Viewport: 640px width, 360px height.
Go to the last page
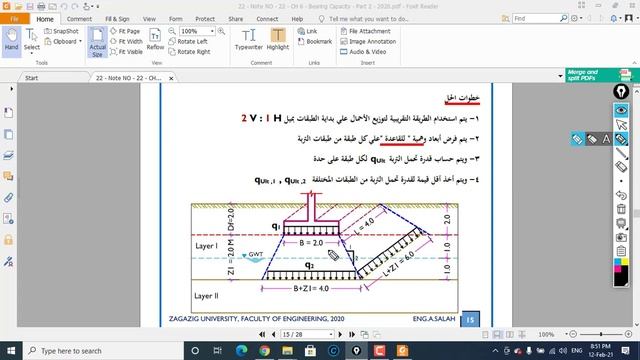click(352, 334)
